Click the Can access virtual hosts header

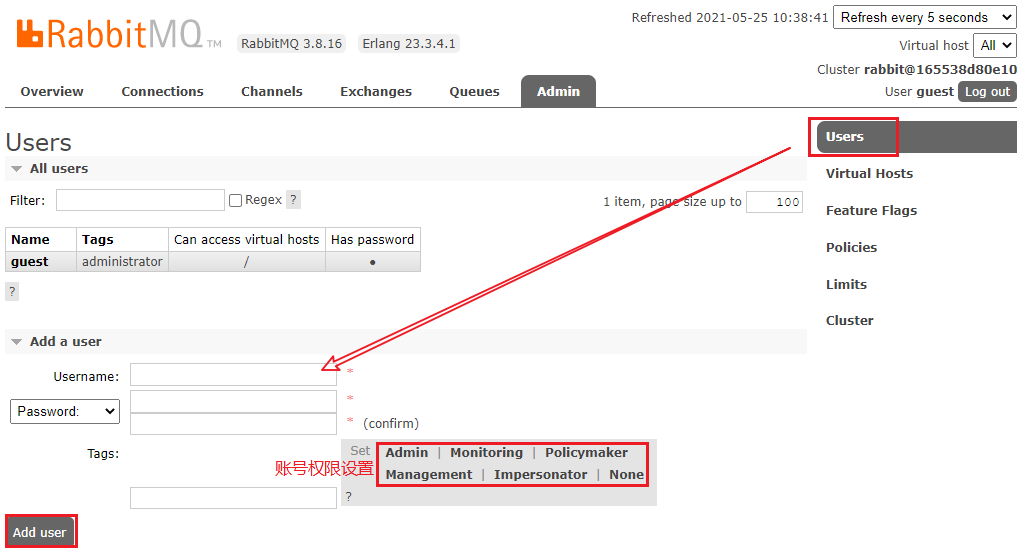pos(246,240)
